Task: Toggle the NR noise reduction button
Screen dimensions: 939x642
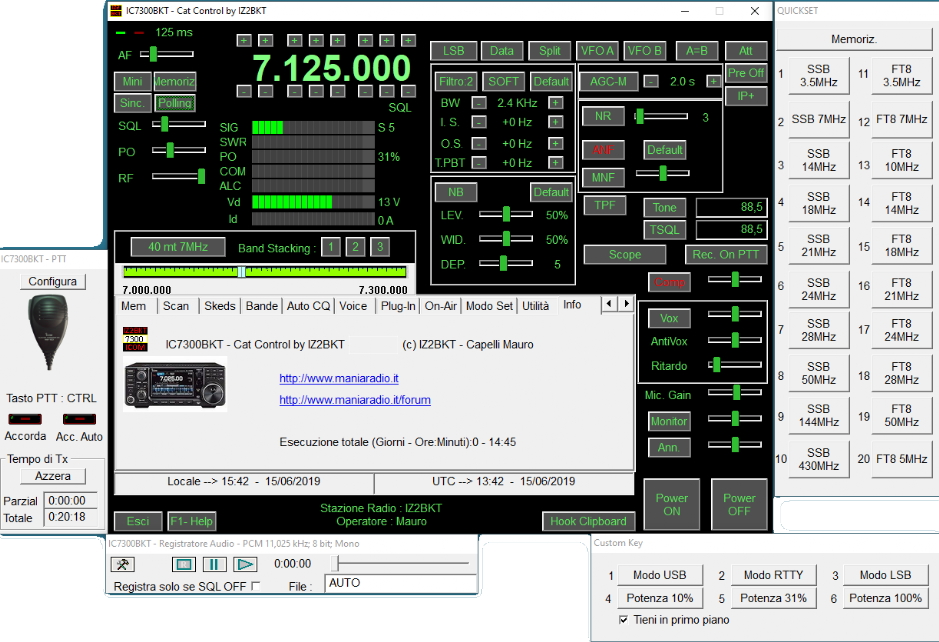Action: point(603,116)
